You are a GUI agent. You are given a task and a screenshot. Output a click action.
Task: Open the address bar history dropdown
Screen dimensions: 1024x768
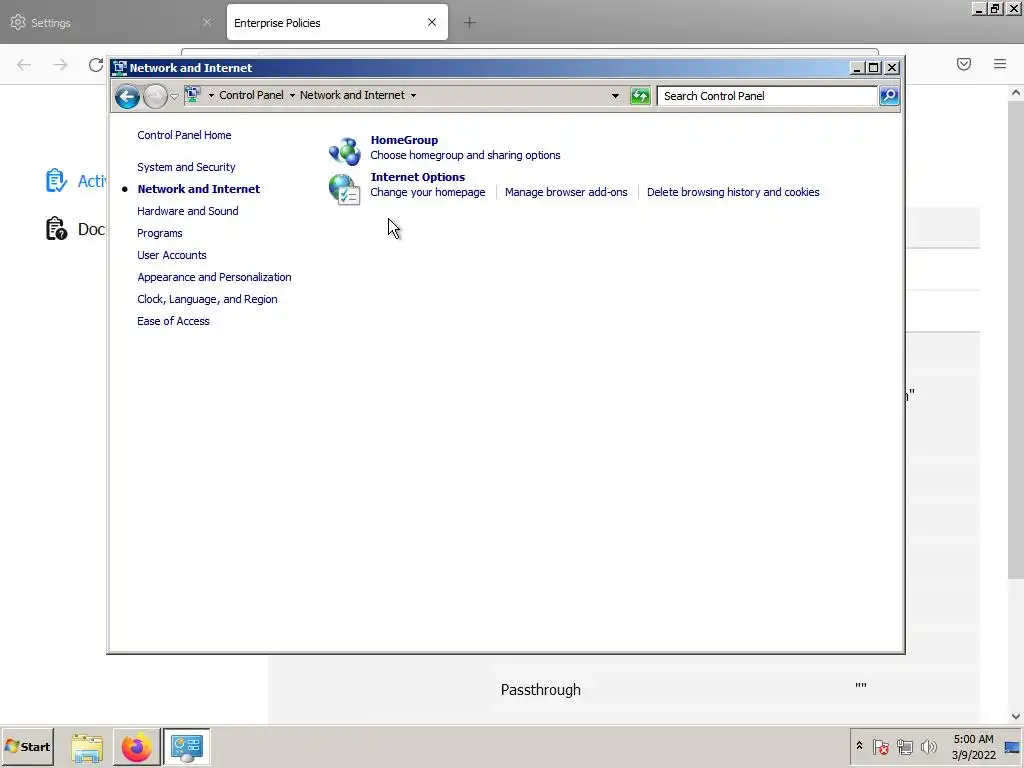615,96
